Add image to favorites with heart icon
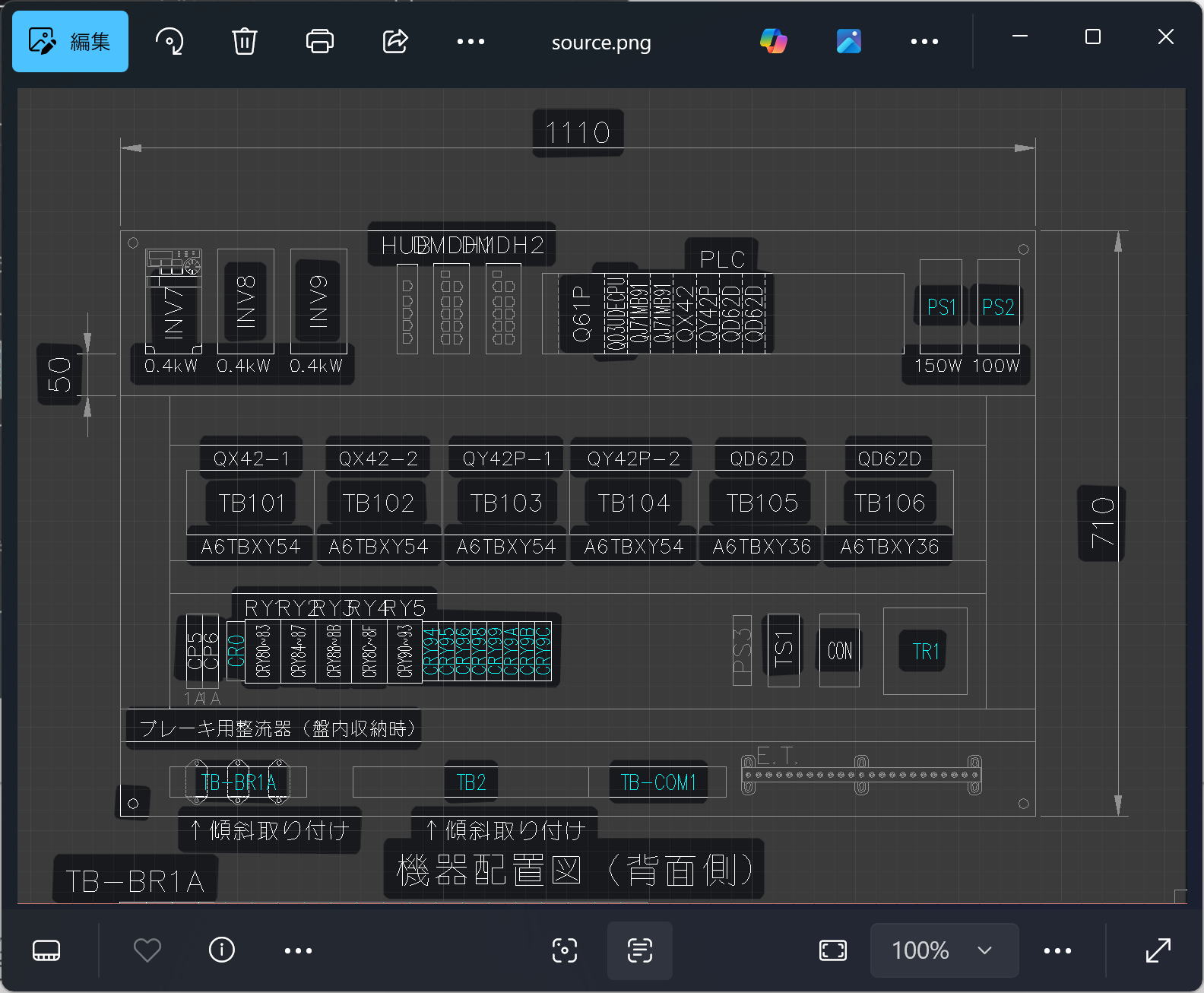Image resolution: width=1204 pixels, height=993 pixels. pyautogui.click(x=147, y=950)
